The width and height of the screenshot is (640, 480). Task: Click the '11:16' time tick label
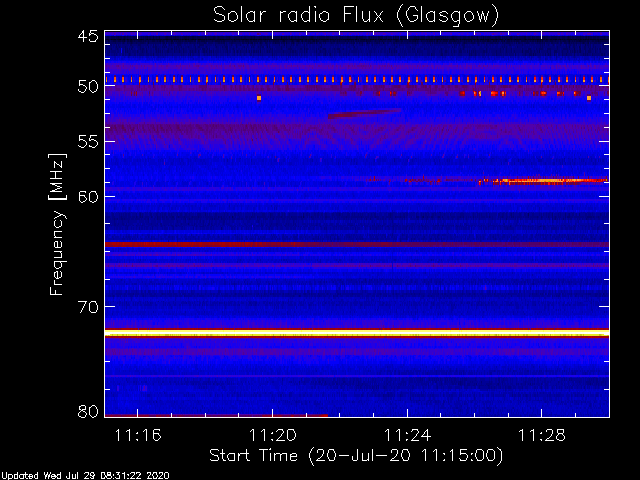coord(138,435)
